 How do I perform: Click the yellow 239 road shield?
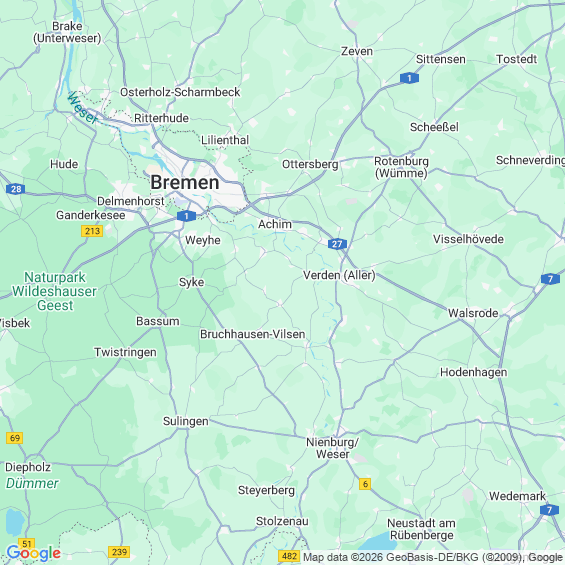[119, 552]
